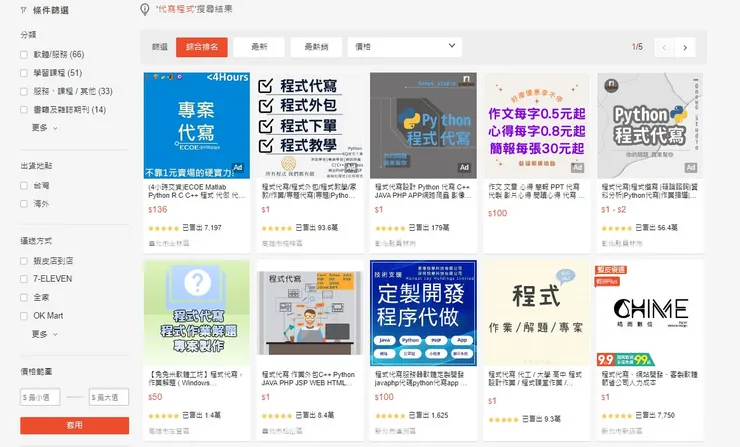Open the programmer-at-desk 程式代寫 product image

pyautogui.click(x=310, y=313)
